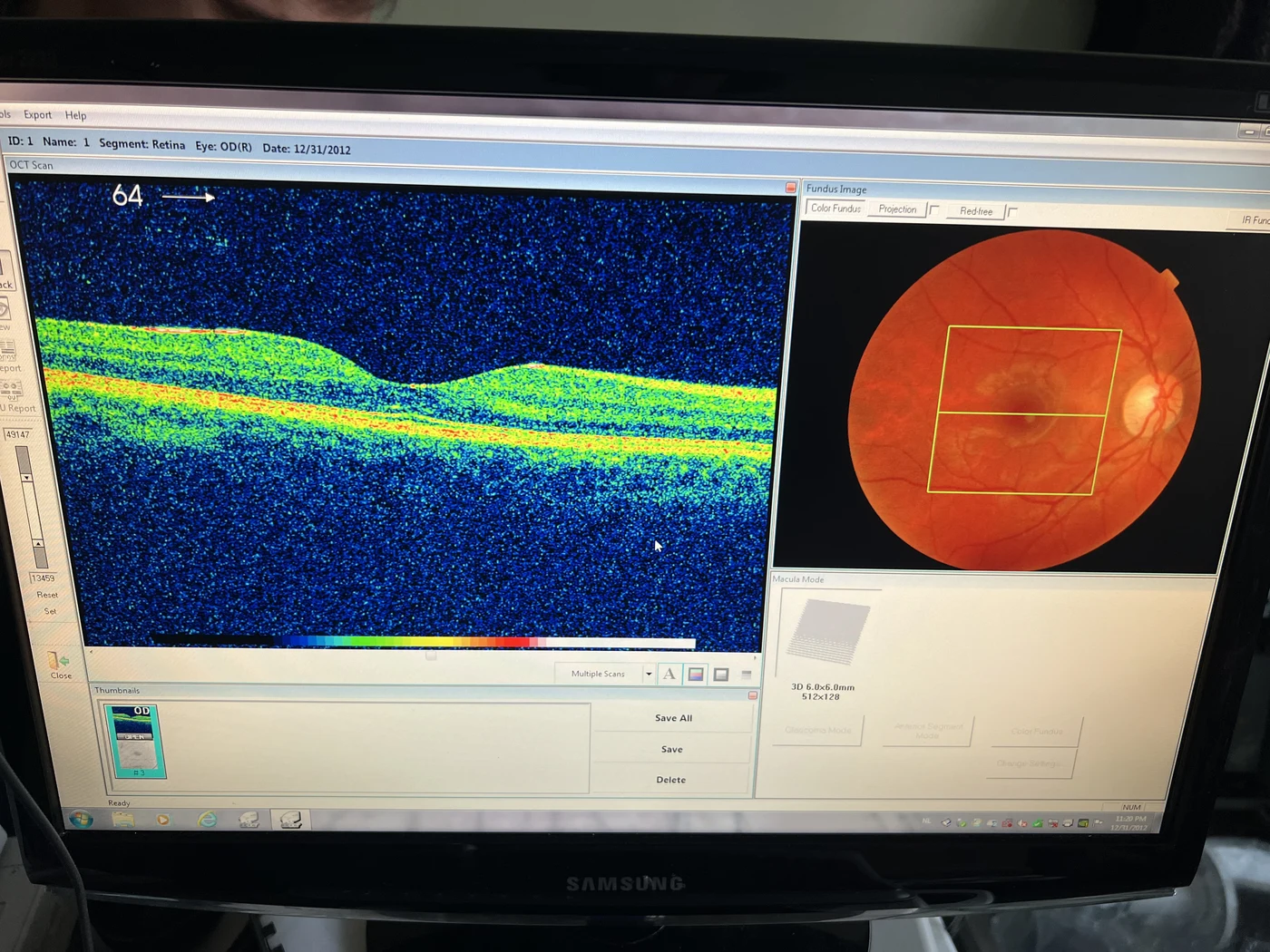Image resolution: width=1270 pixels, height=952 pixels.
Task: Open the Help menu
Action: tap(75, 115)
